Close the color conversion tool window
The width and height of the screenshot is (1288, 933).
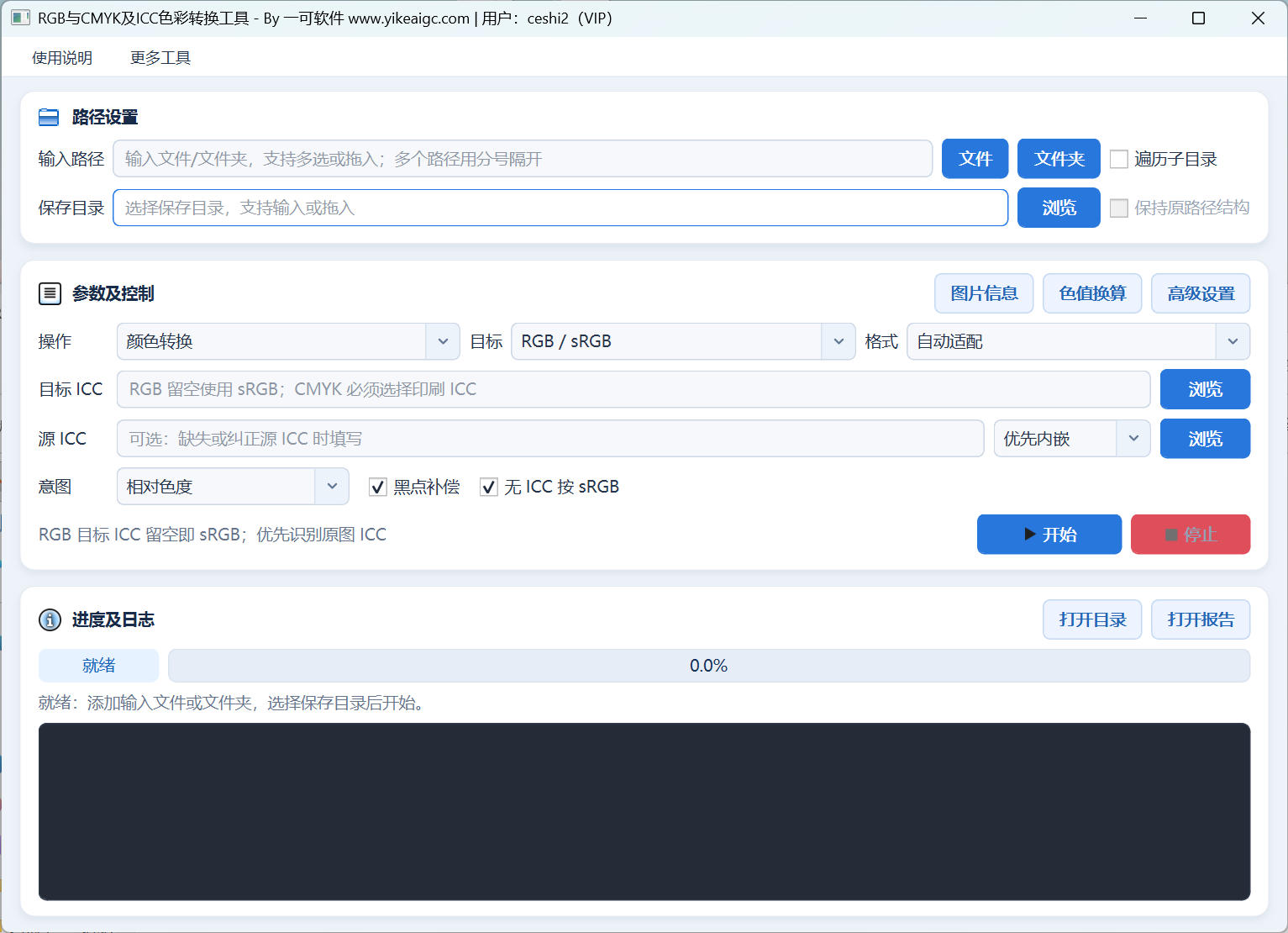coord(1258,18)
